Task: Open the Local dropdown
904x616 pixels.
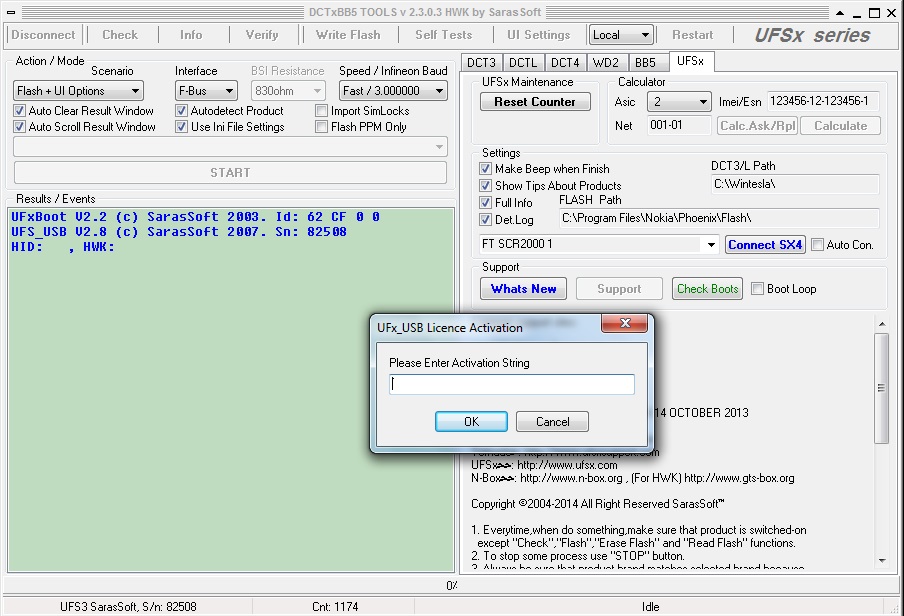Action: [x=621, y=35]
